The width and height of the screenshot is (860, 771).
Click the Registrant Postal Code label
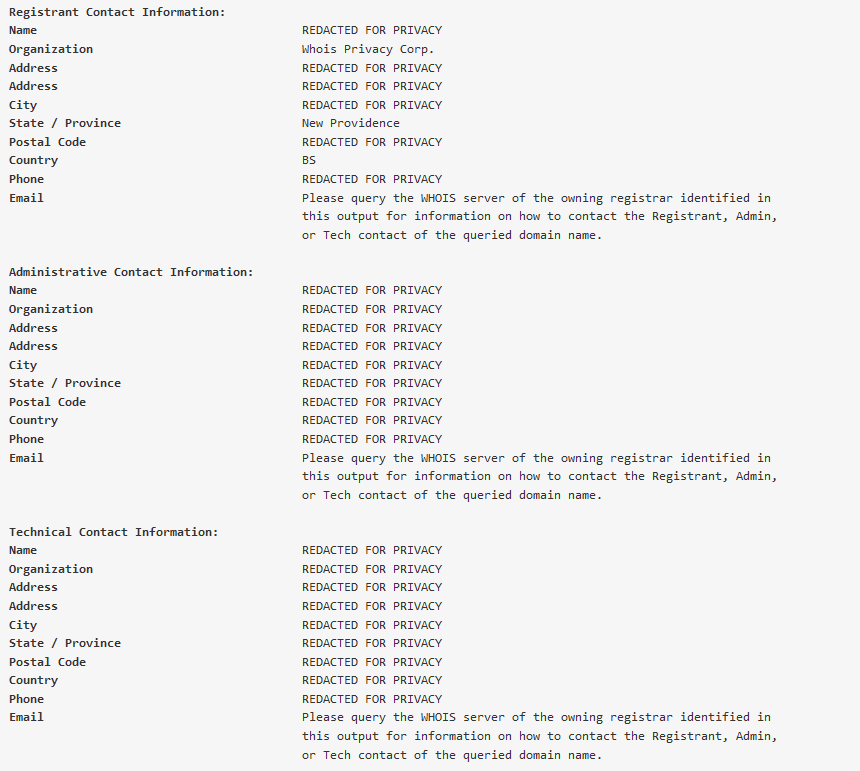point(47,142)
